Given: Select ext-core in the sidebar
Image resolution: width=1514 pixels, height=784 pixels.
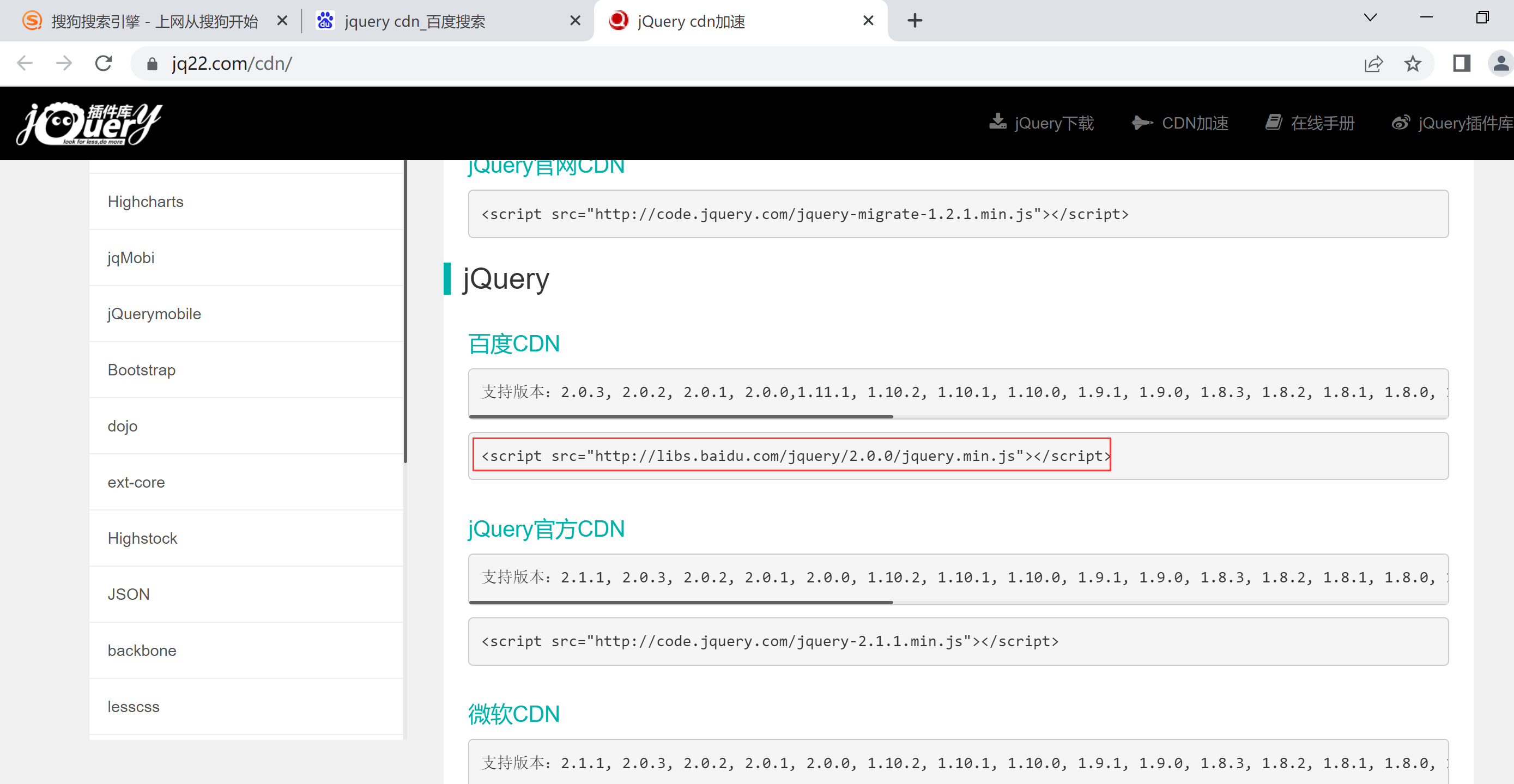Looking at the screenshot, I should tap(246, 482).
